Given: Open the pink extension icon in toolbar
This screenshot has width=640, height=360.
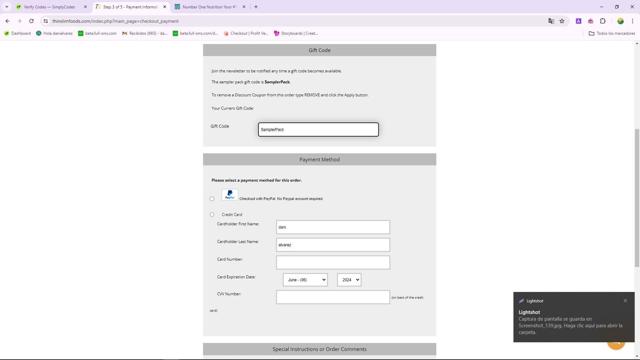Looking at the screenshot, I should click(591, 21).
